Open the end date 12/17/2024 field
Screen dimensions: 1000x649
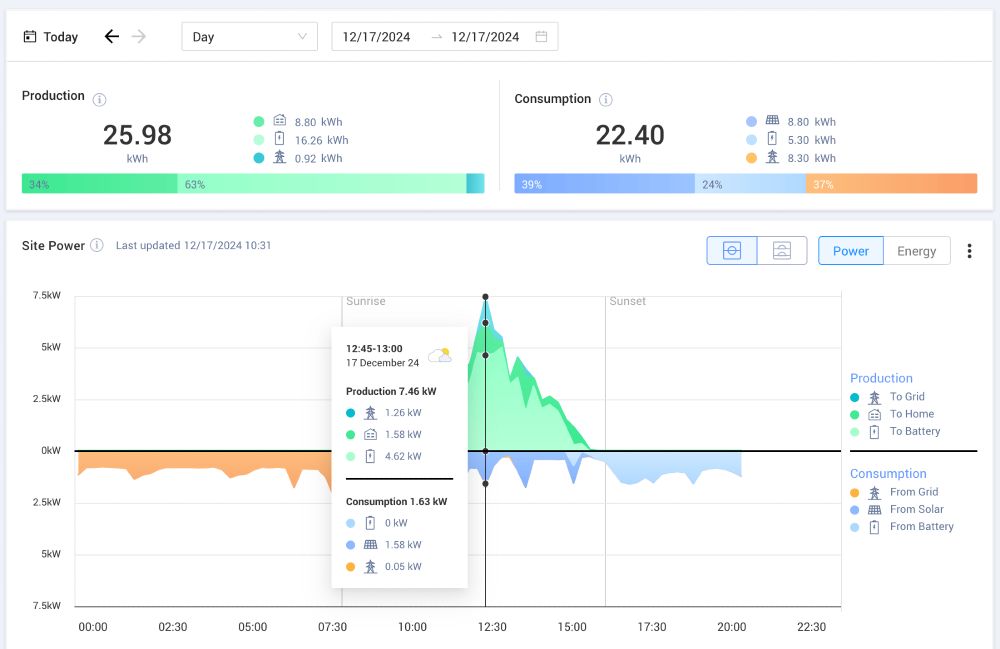[485, 37]
